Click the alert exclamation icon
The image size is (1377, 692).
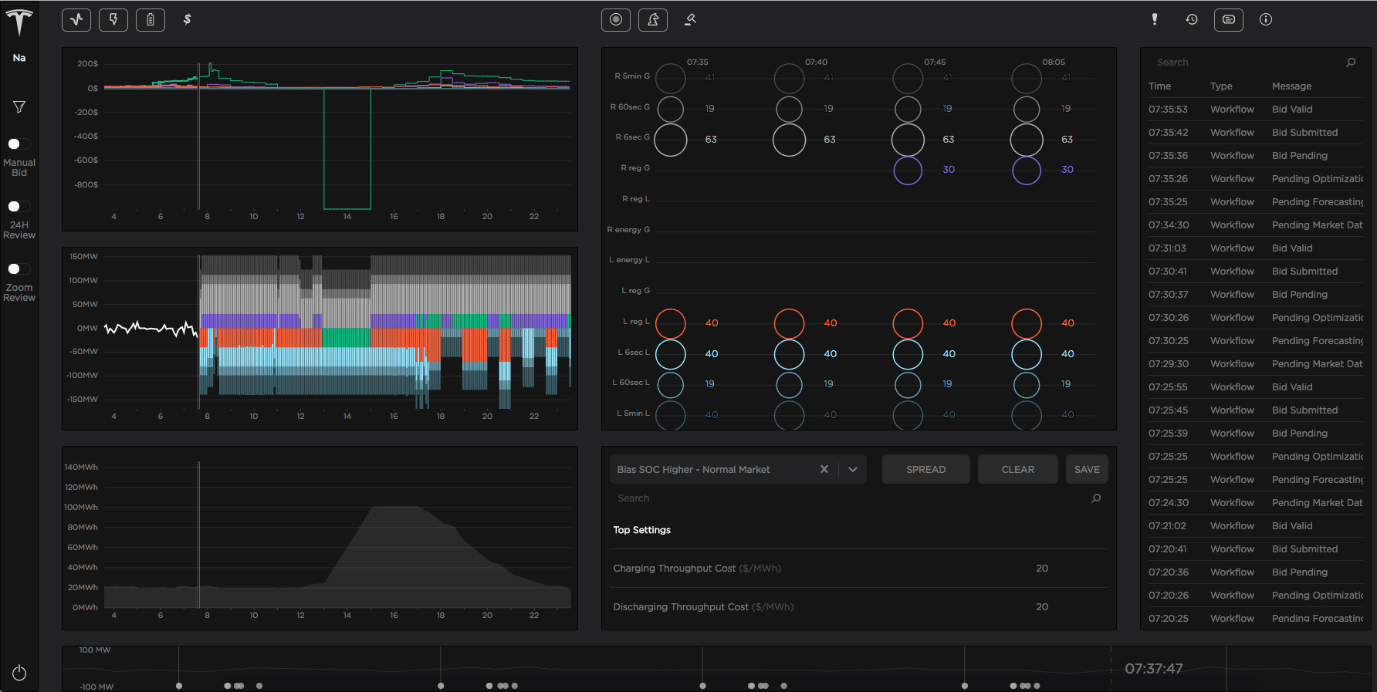coord(1154,19)
